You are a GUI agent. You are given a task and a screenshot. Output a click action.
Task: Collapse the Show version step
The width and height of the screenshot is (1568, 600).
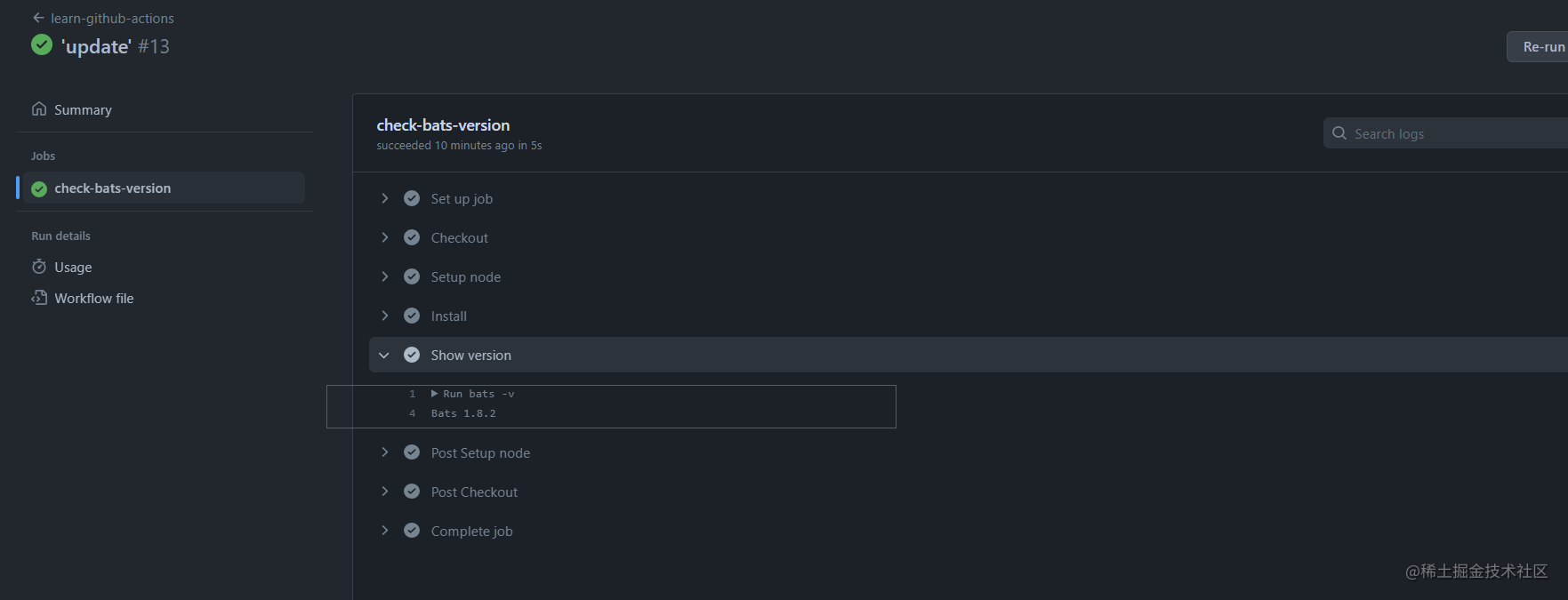(x=384, y=355)
